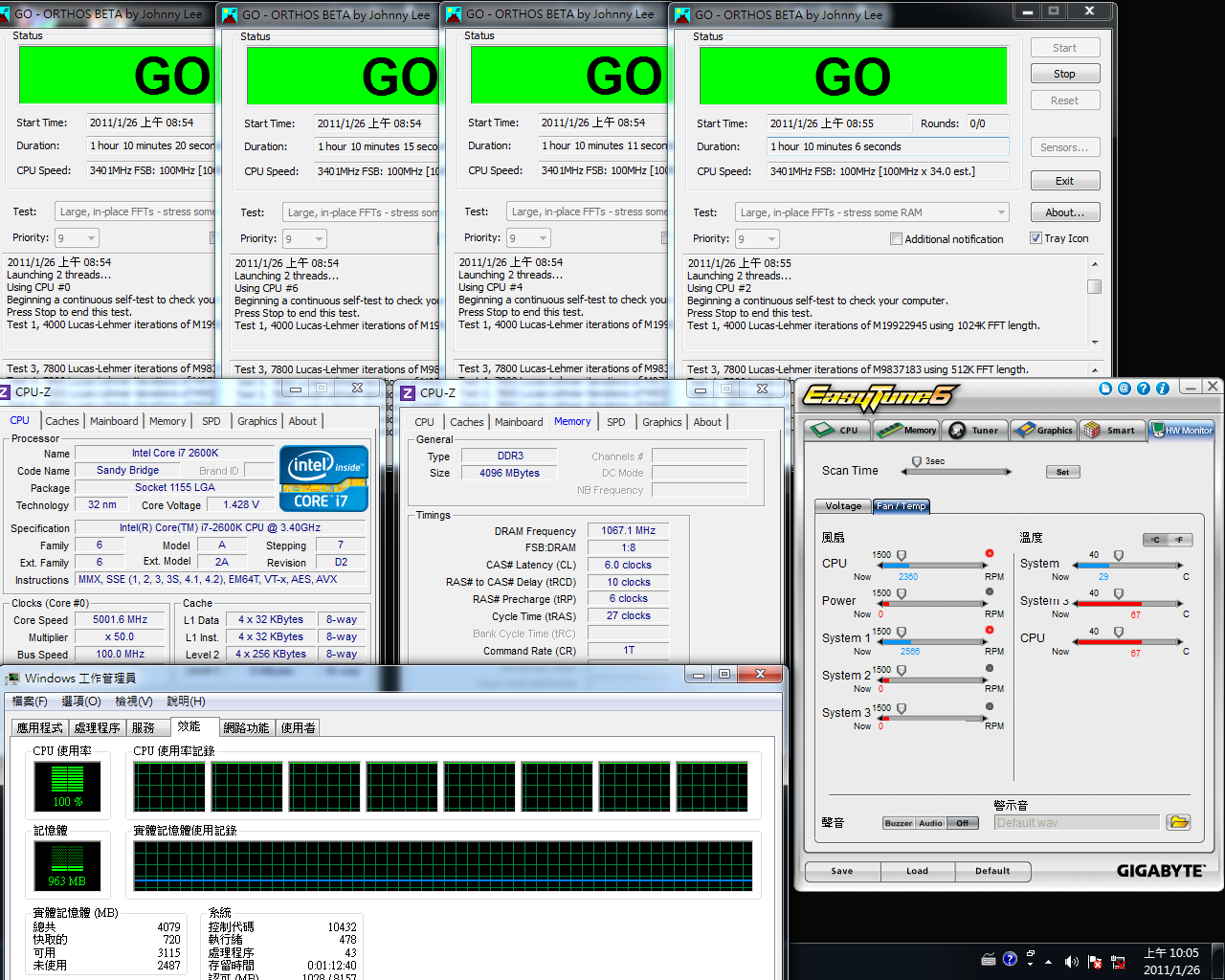This screenshot has height=980, width=1225.
Task: Click the CPU usage 100% meter in Task Manager
Action: [x=67, y=787]
